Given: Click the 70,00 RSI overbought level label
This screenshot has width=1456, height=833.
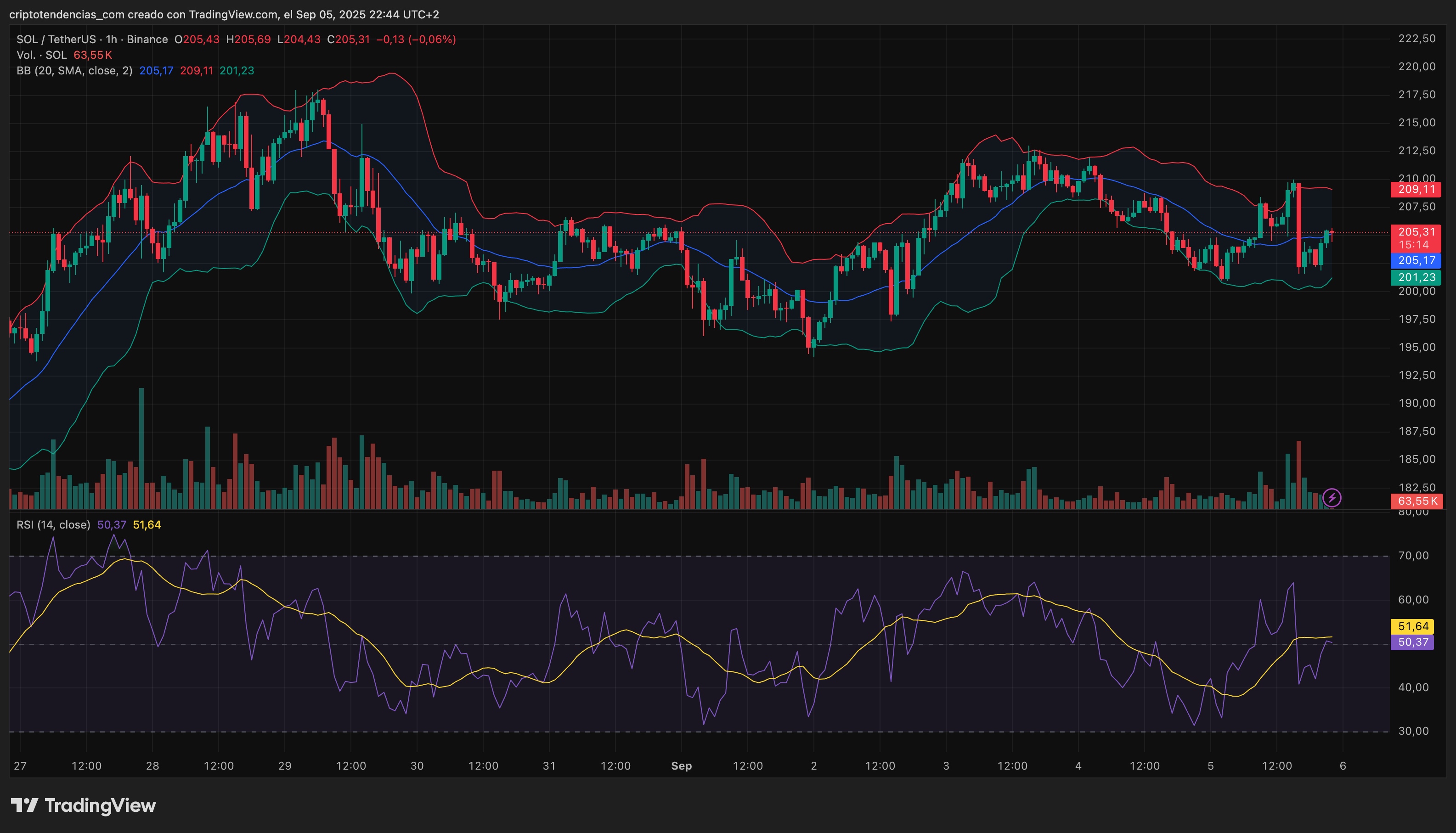Looking at the screenshot, I should [x=1413, y=556].
